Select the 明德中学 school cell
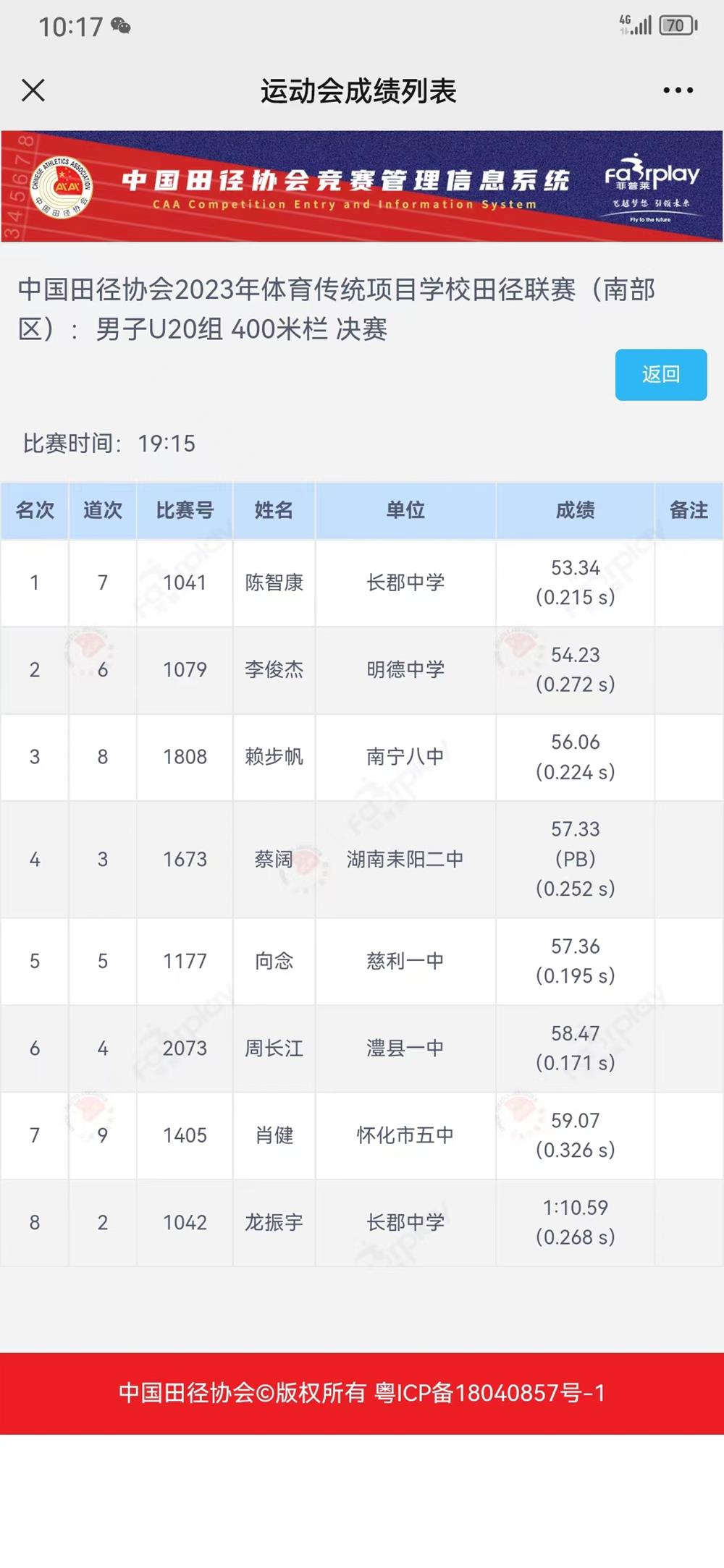724x1568 pixels. pyautogui.click(x=405, y=669)
